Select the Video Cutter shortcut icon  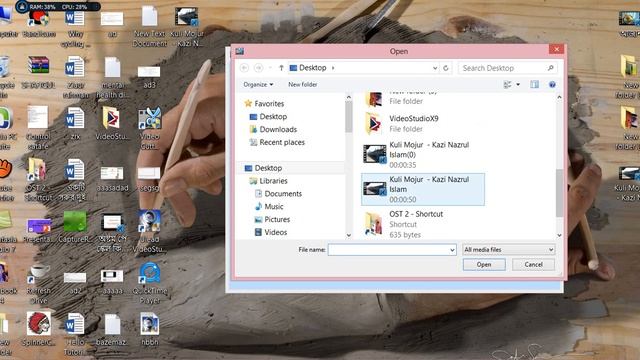[149, 128]
